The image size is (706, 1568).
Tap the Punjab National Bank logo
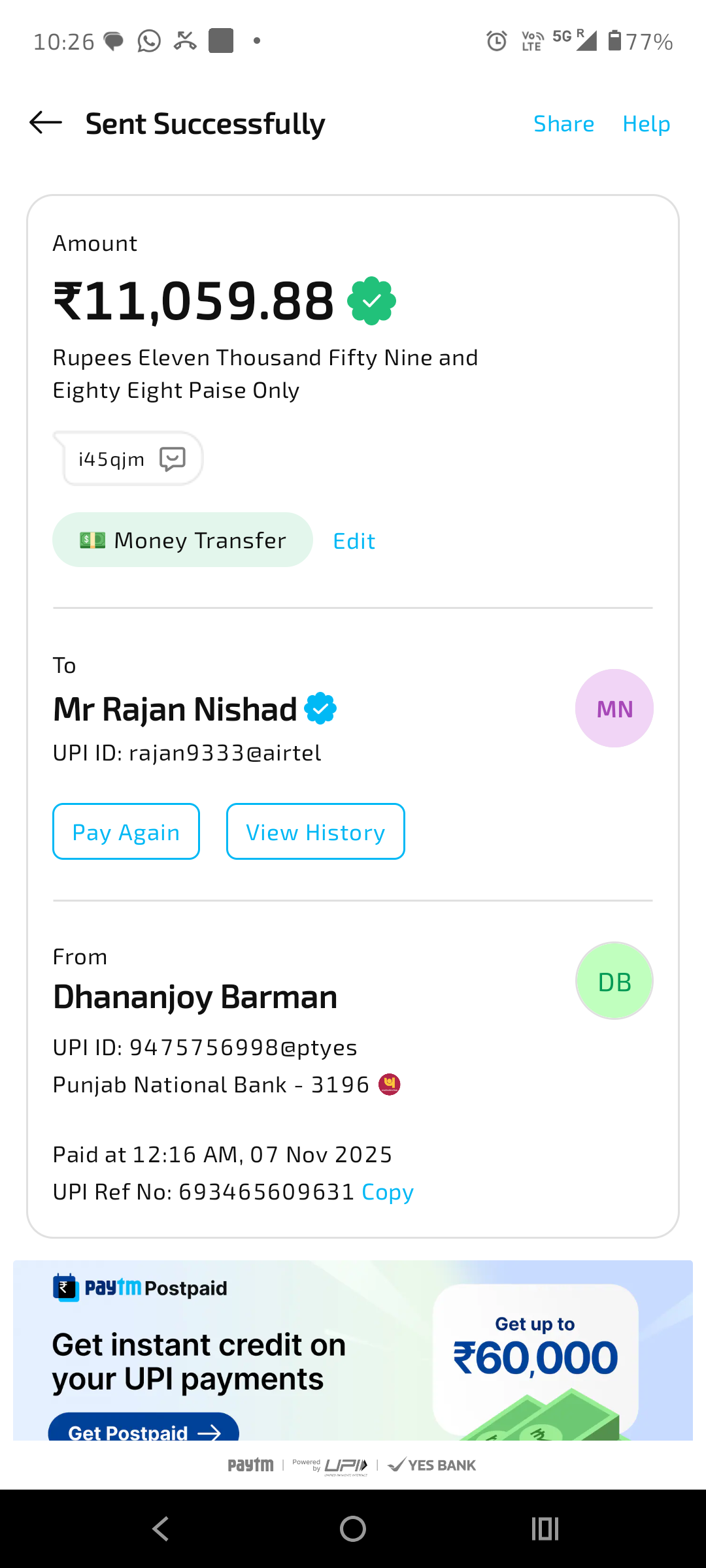pos(390,1085)
